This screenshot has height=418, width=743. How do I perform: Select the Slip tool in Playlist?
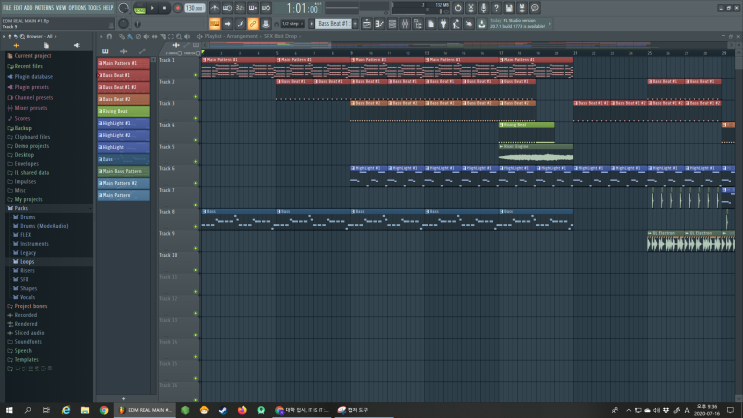pyautogui.click(x=154, y=36)
